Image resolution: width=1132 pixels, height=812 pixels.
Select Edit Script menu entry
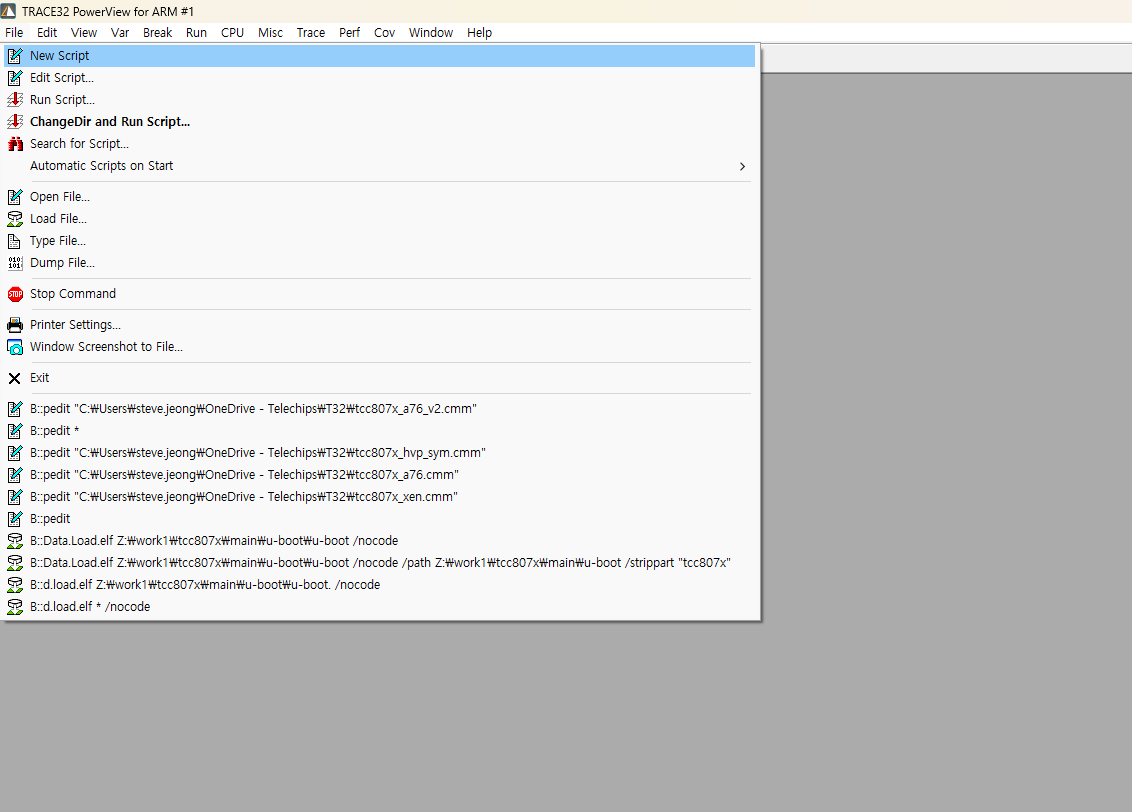[61, 78]
